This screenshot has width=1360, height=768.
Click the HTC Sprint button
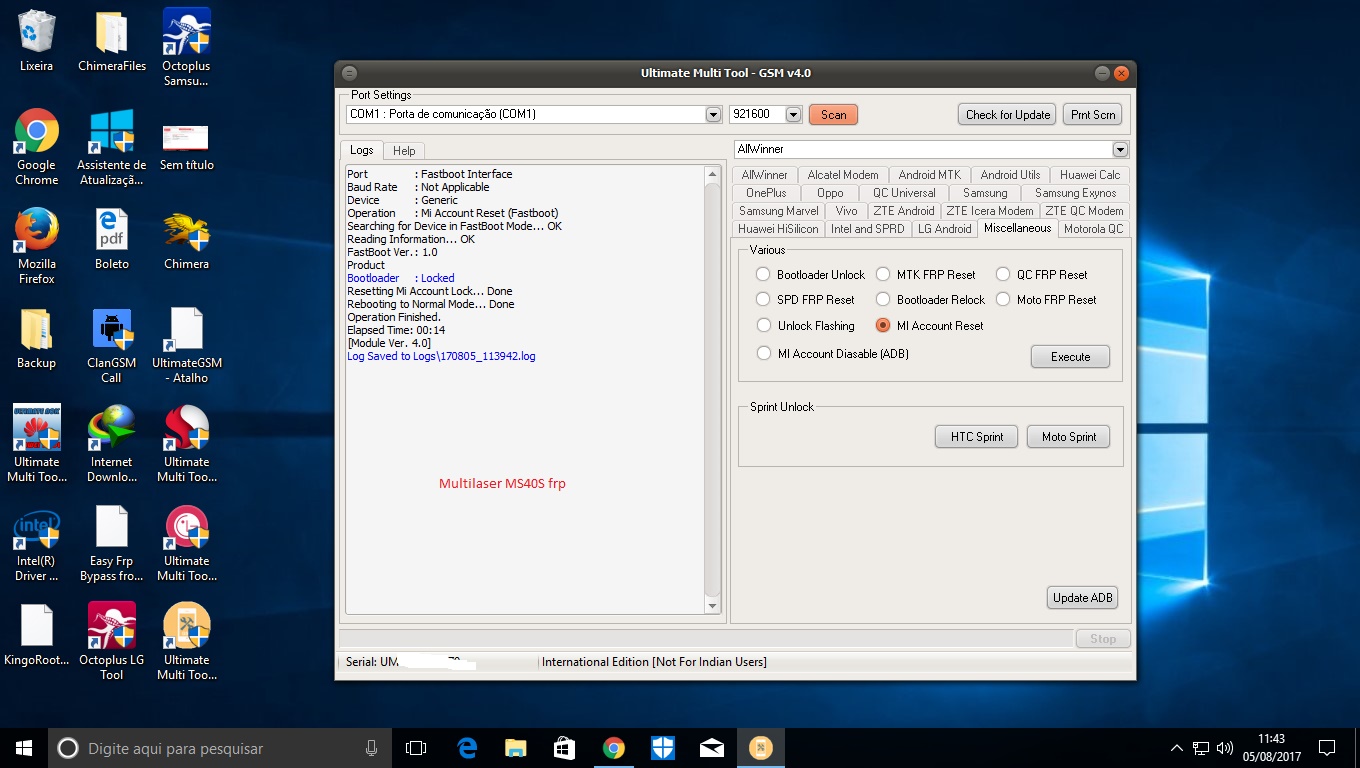[976, 436]
